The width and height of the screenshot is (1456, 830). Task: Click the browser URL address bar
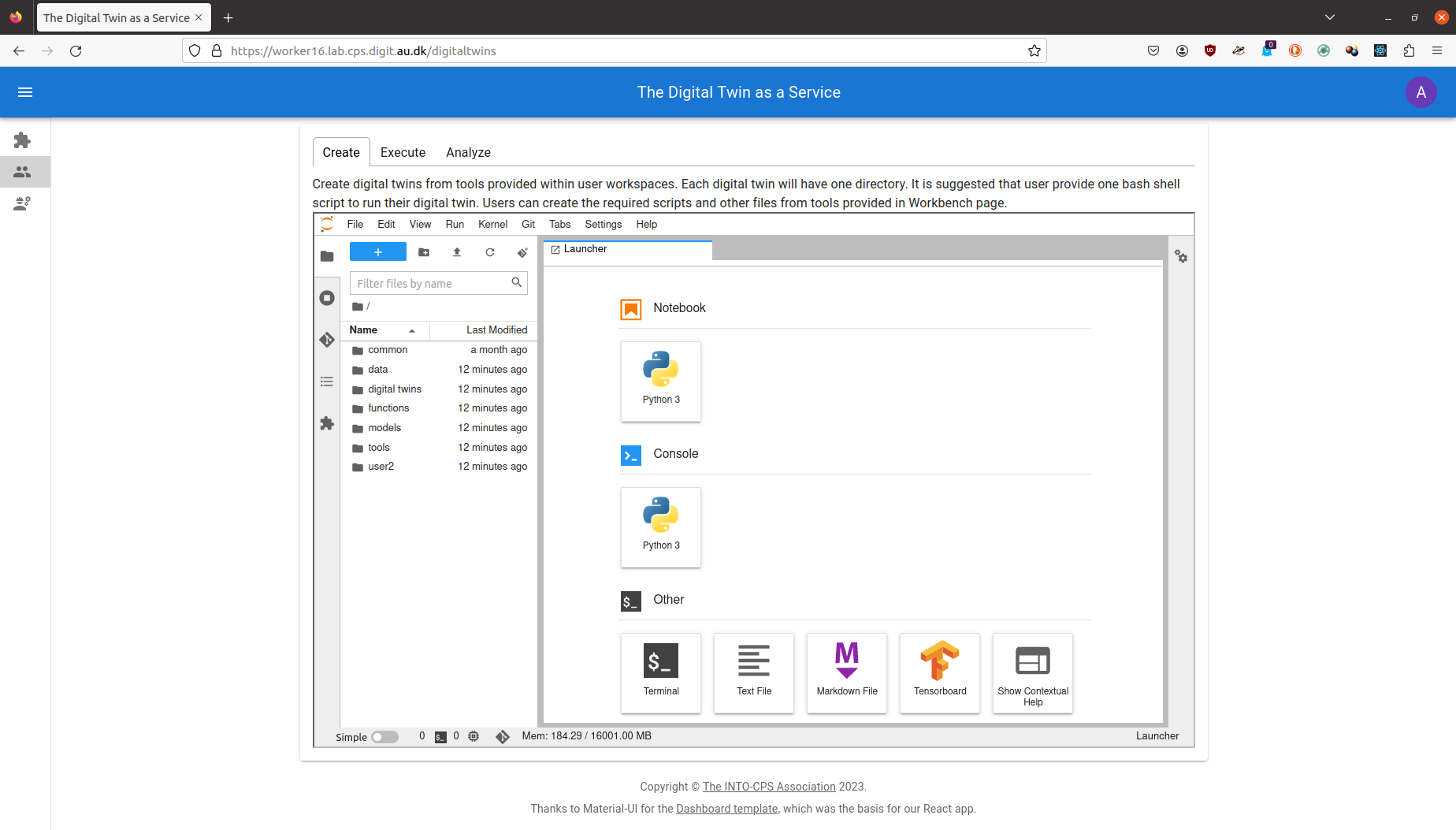[x=615, y=50]
